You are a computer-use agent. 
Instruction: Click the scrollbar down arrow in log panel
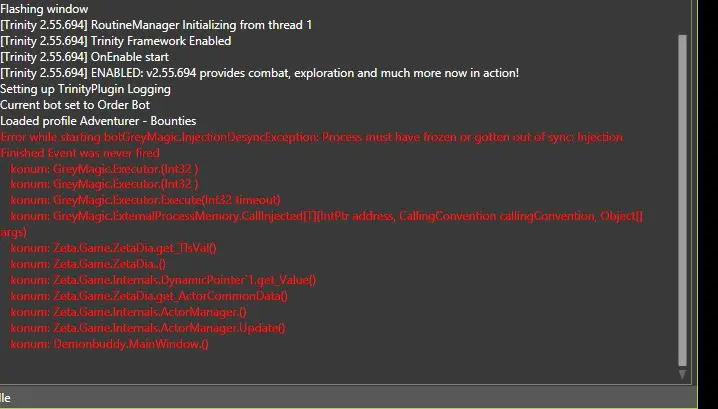(x=683, y=375)
